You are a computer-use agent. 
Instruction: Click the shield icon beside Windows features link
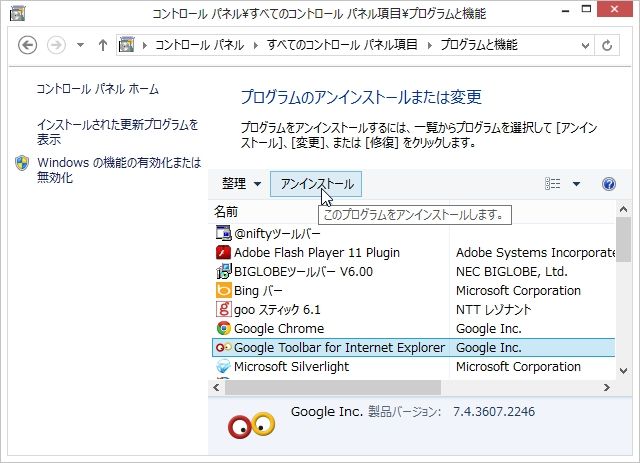(22, 163)
